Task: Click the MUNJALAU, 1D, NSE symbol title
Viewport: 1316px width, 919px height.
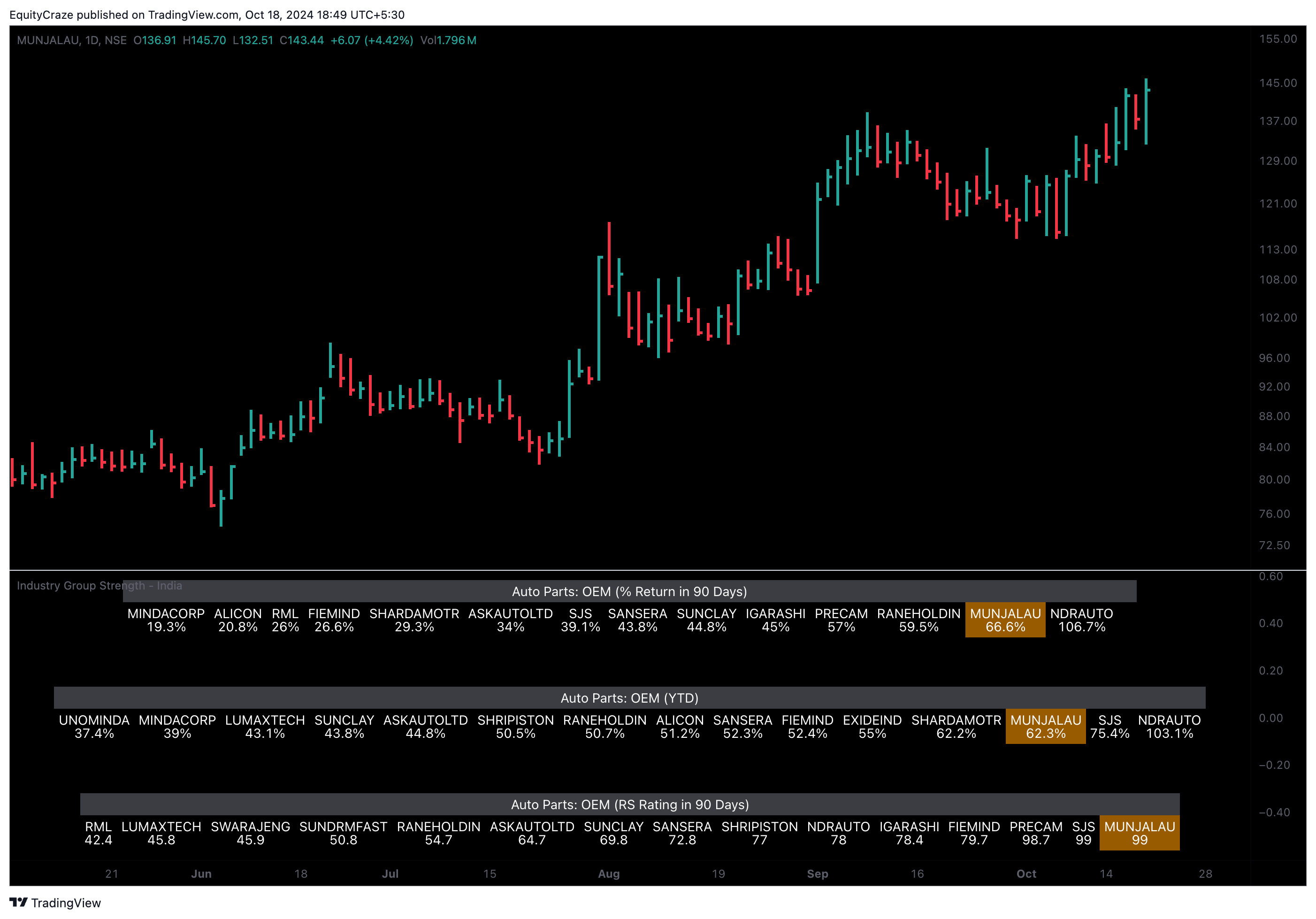Action: 72,40
